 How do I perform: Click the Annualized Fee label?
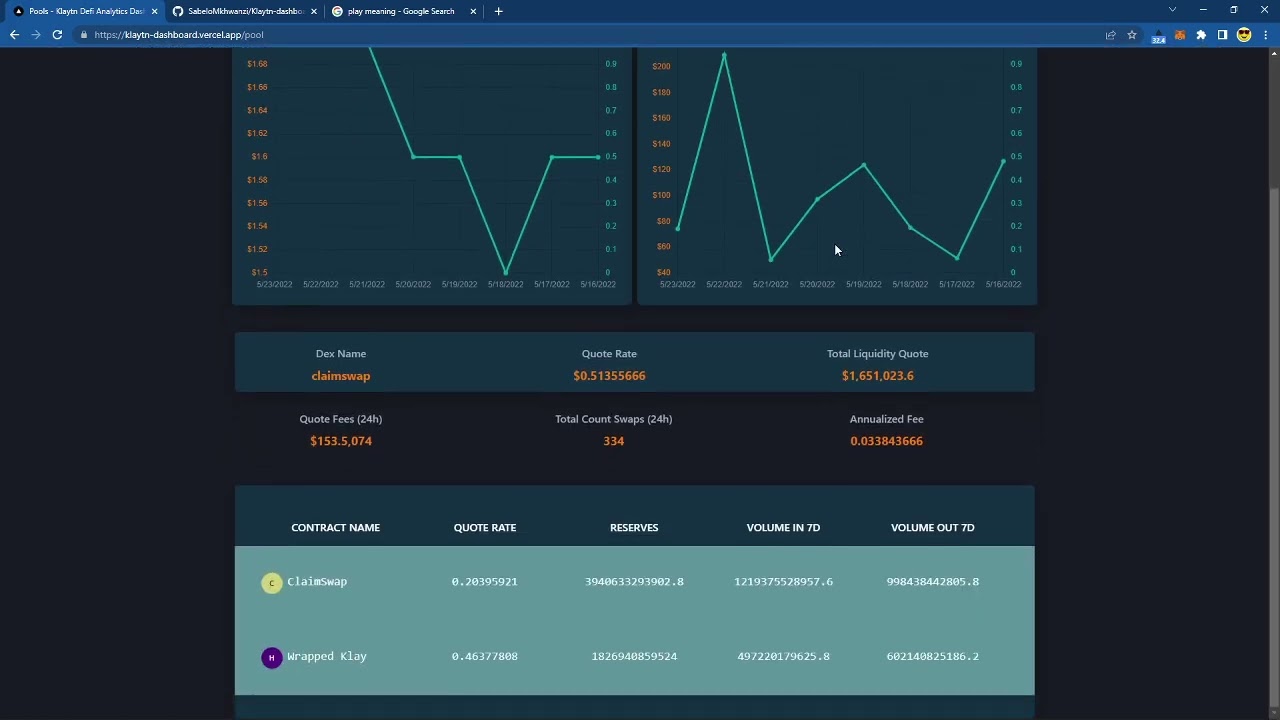click(886, 419)
